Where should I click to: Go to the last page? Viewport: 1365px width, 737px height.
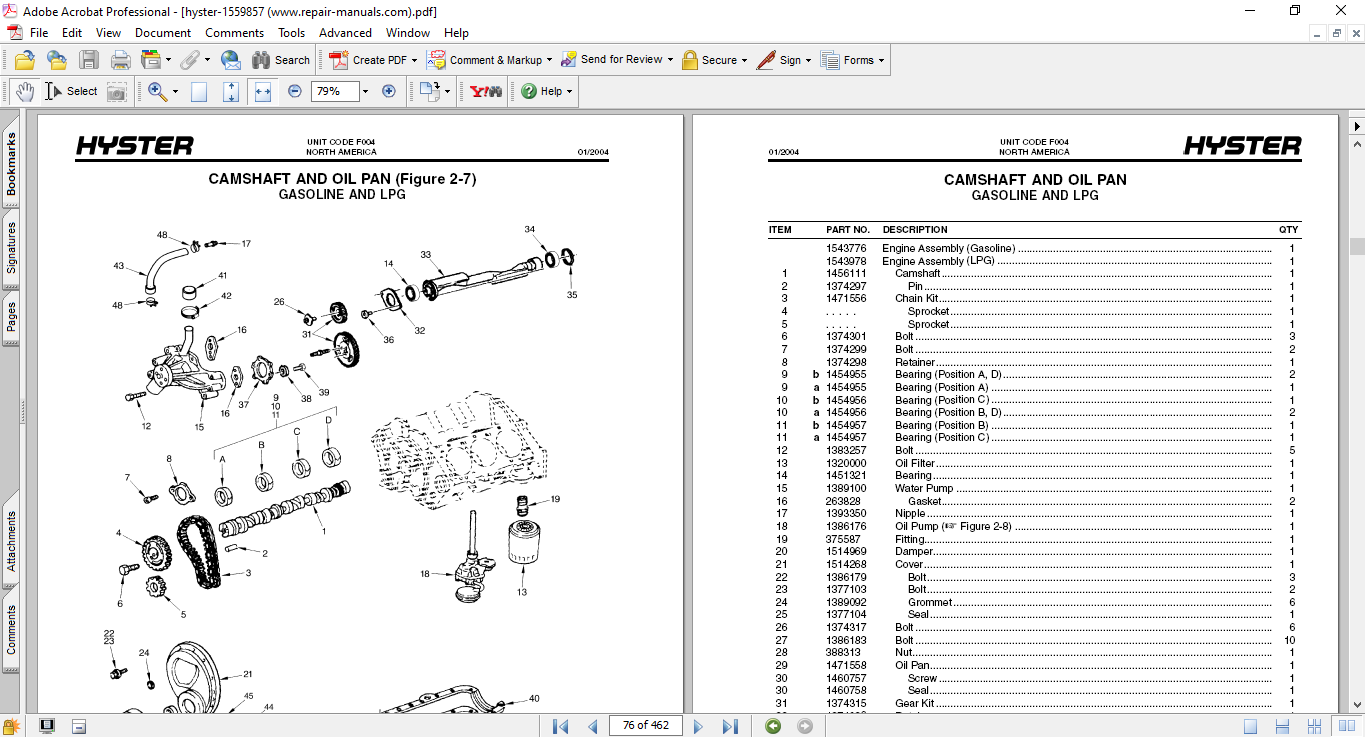[x=730, y=726]
